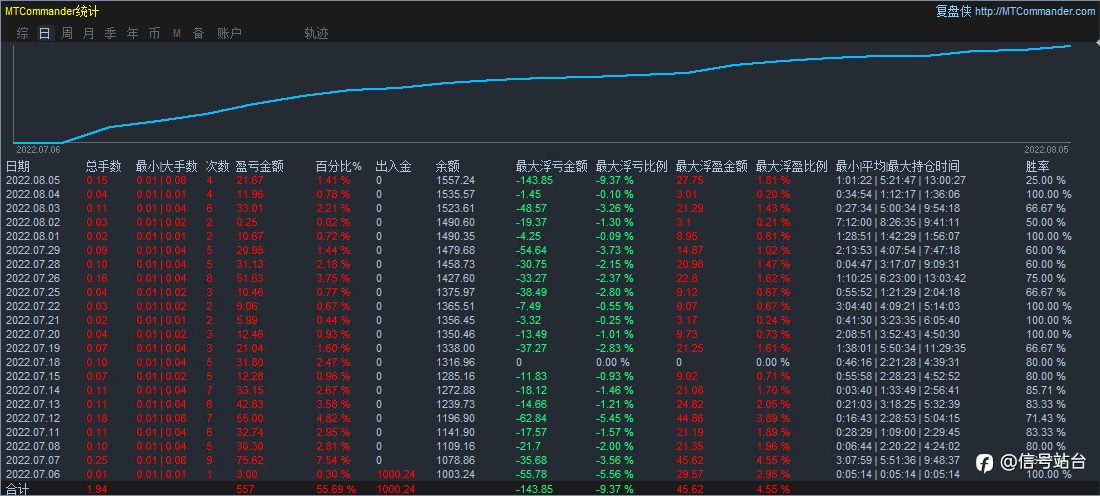Screen dimensions: 1100x496
Task: Select the 日 daily statistics tab
Action: (x=45, y=33)
